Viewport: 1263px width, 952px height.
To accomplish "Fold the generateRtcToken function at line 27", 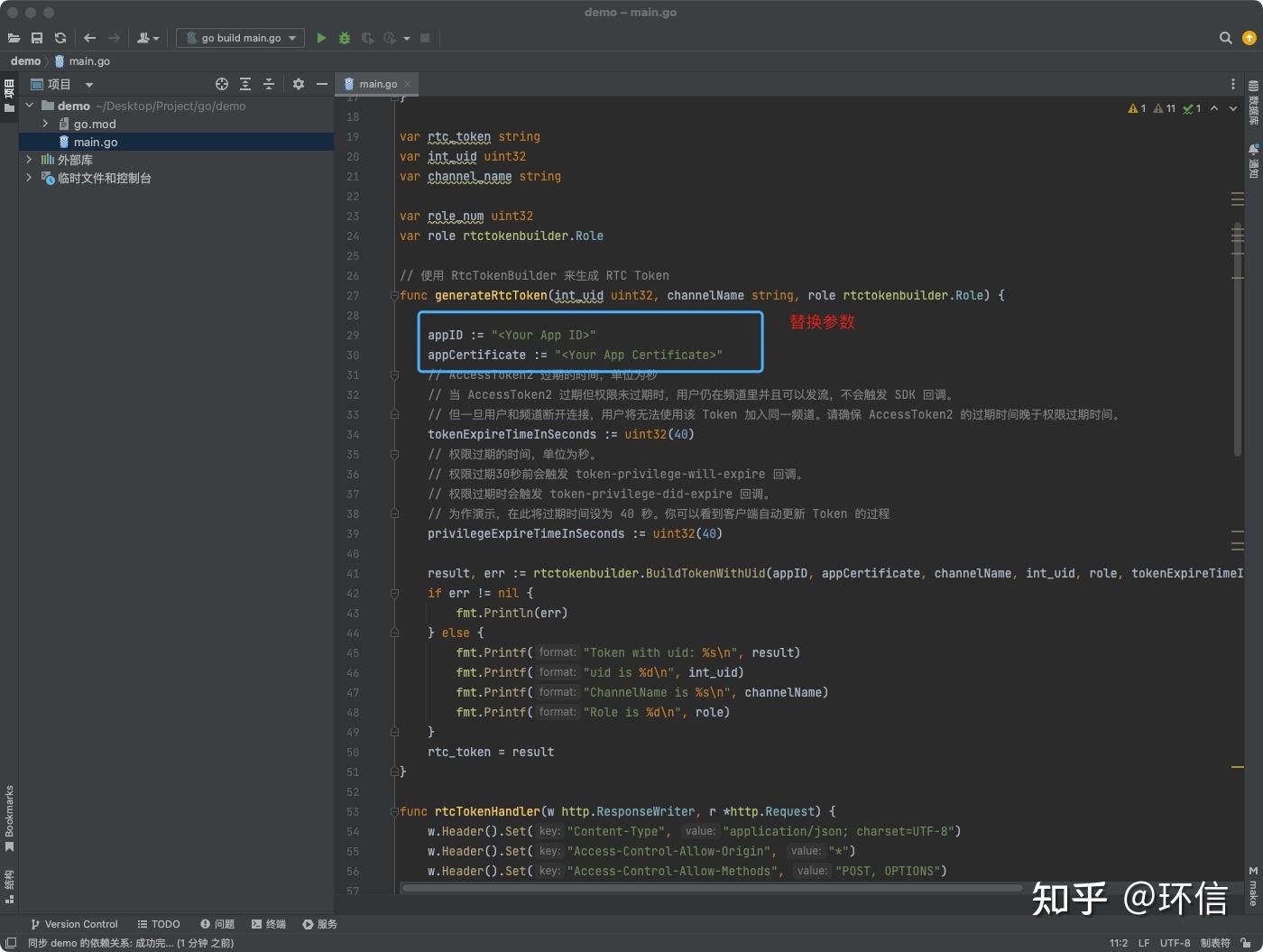I will click(394, 295).
